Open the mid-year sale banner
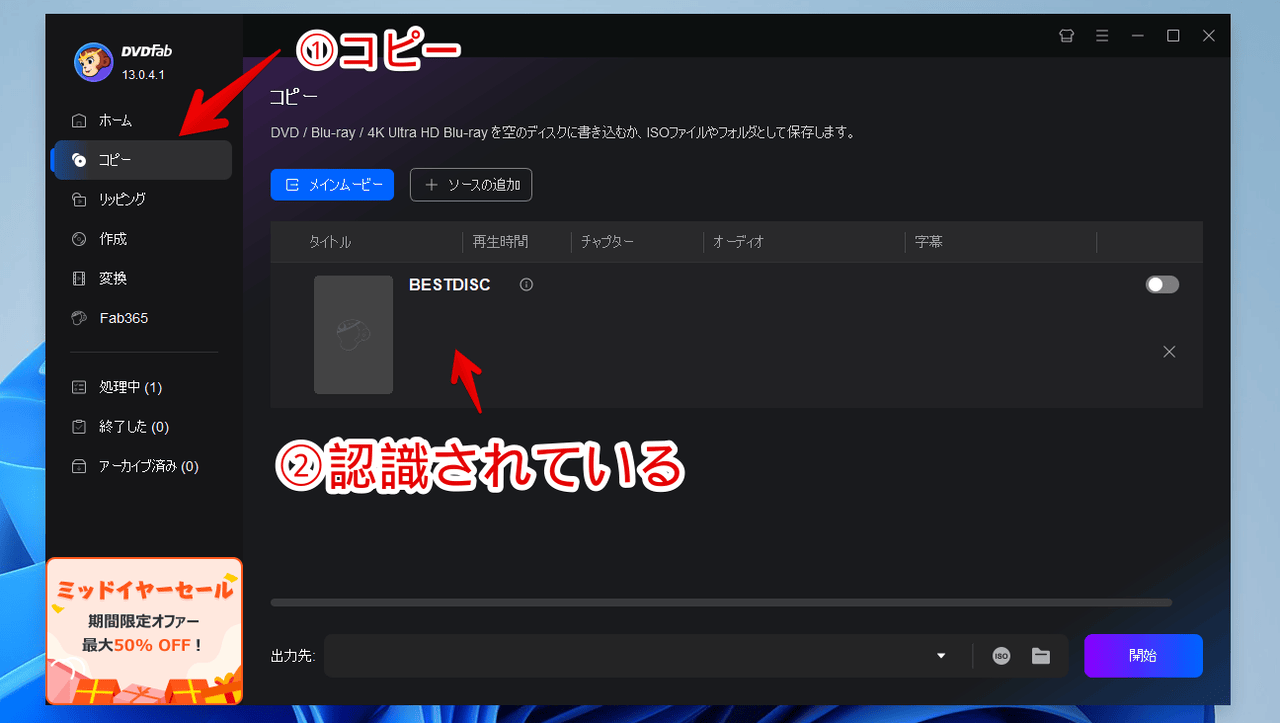Viewport: 1280px width, 723px height. (144, 631)
